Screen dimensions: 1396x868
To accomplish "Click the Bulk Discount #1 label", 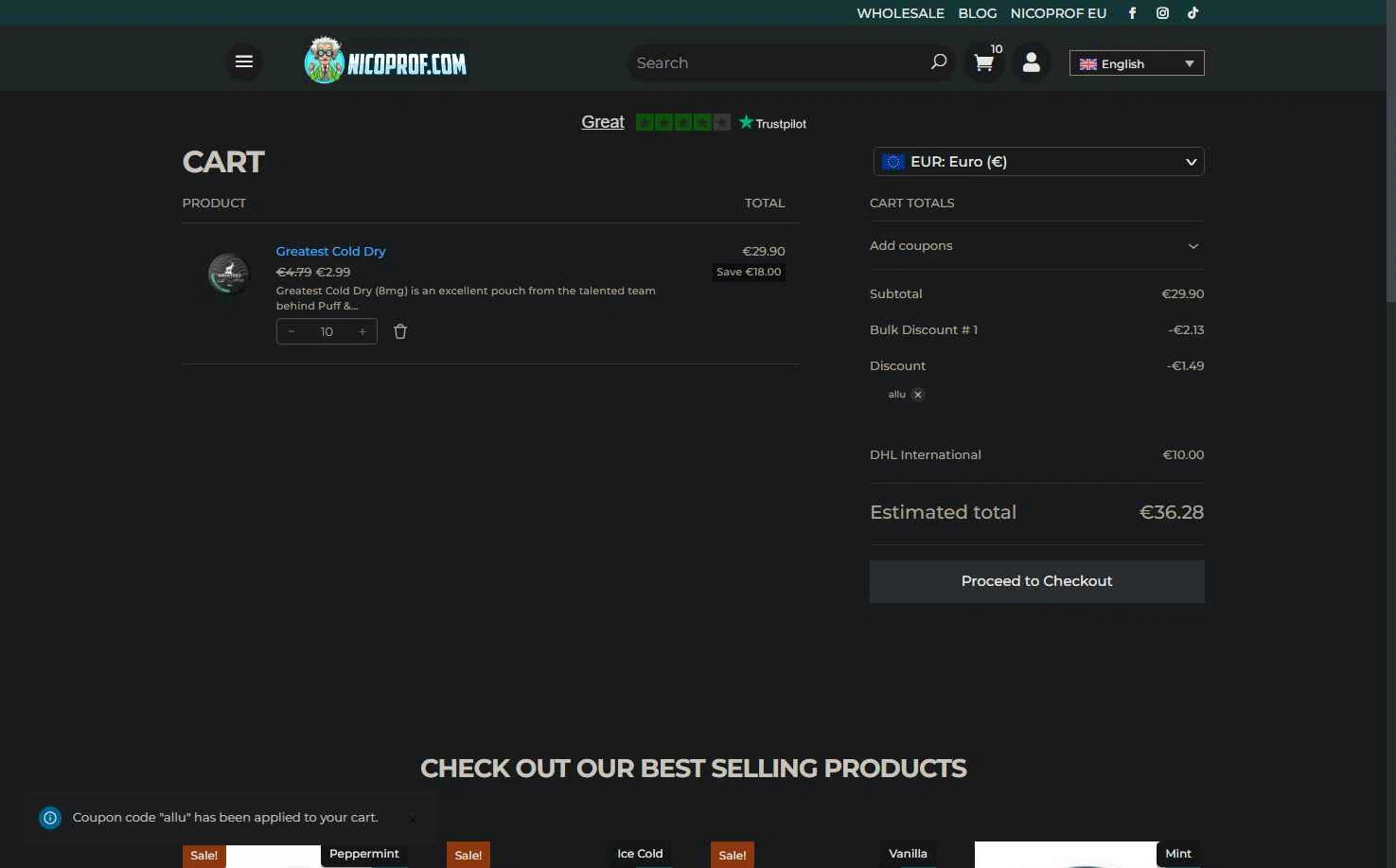I will coord(924,329).
